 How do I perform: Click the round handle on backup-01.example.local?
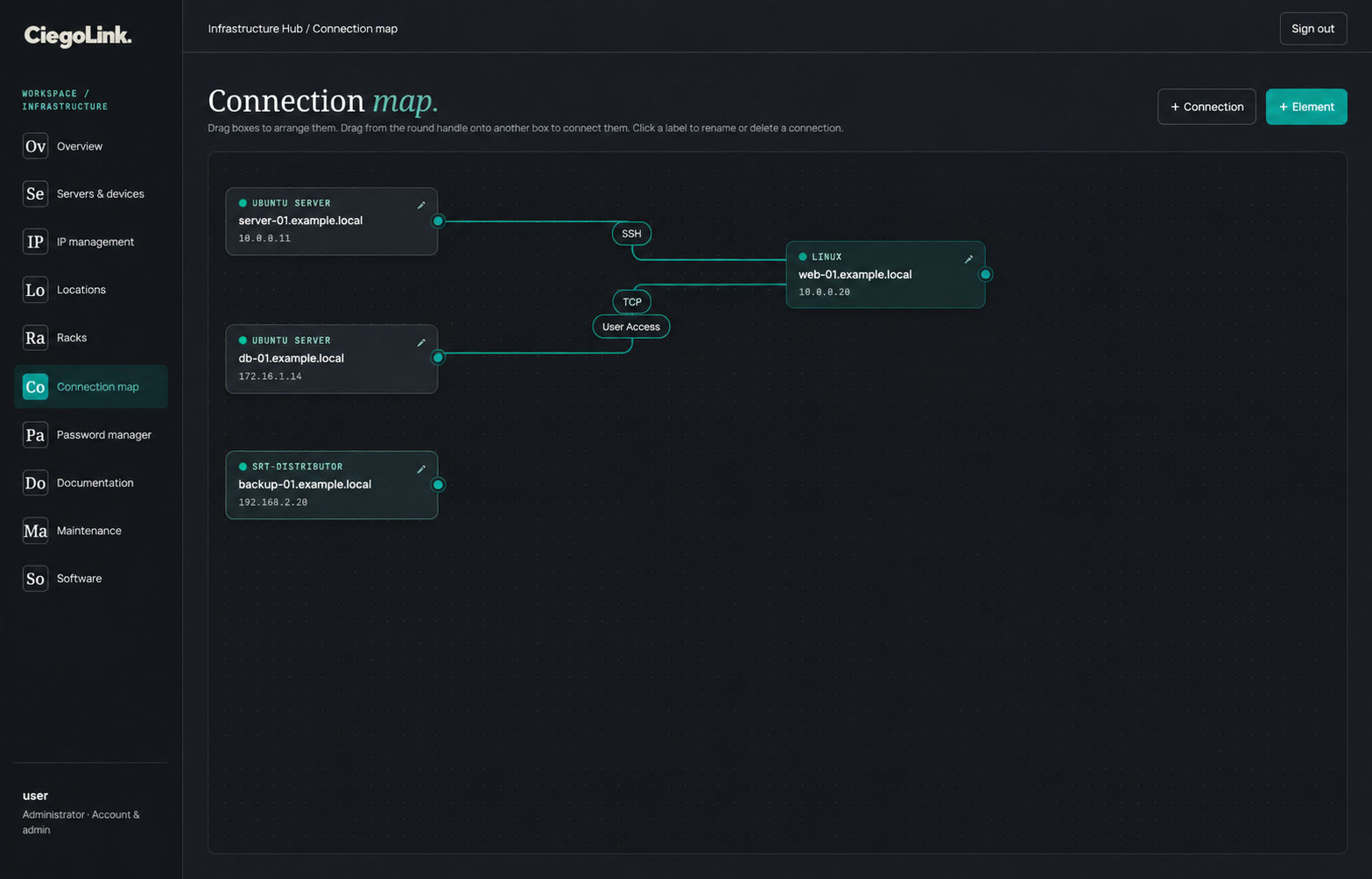438,484
